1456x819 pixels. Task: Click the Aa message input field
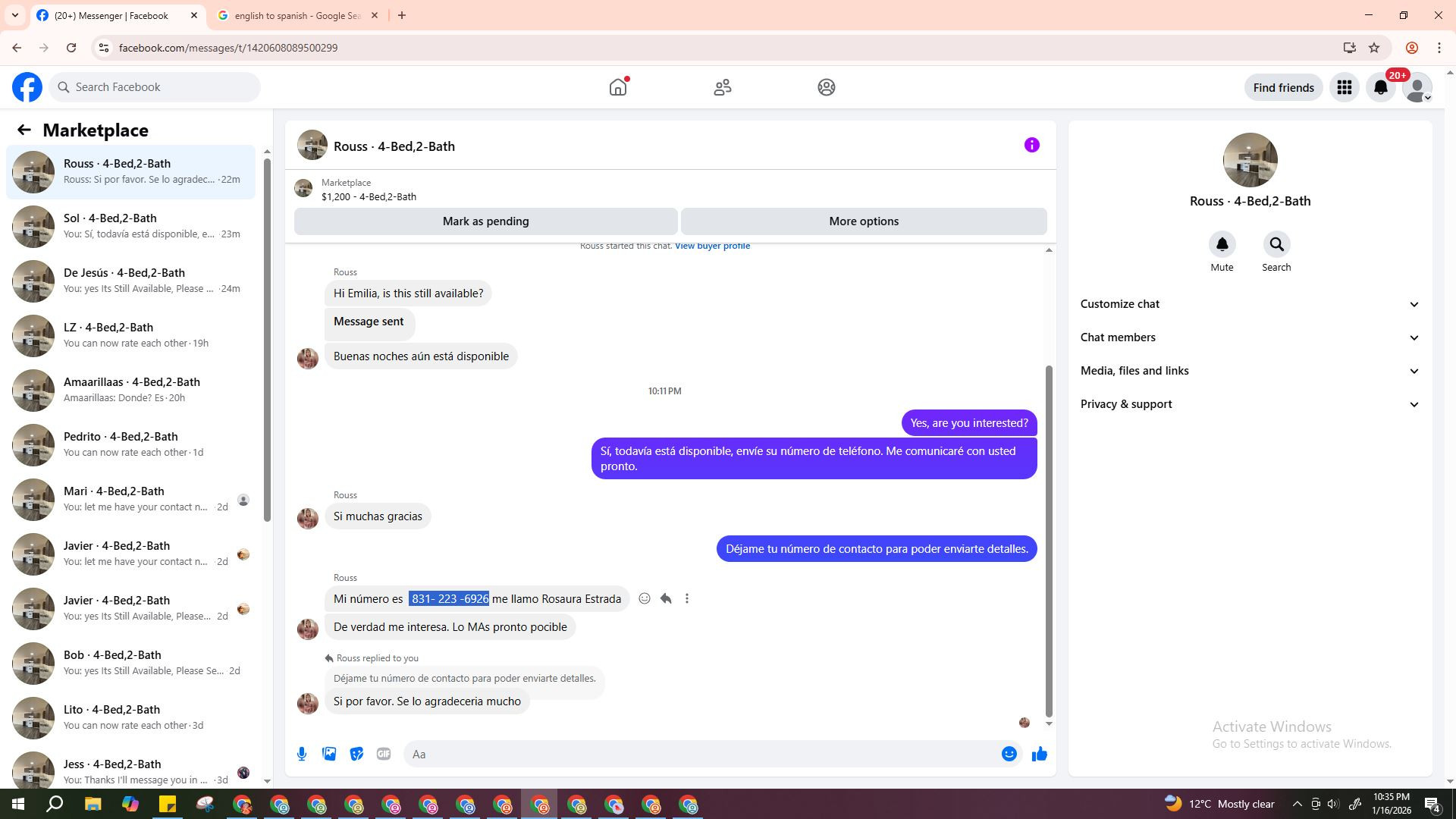point(698,754)
